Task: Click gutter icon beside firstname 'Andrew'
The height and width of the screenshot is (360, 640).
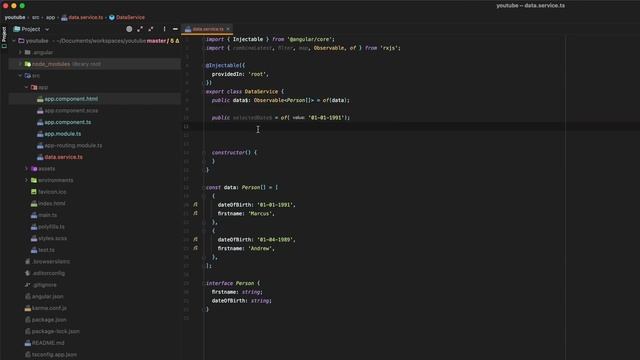Action: click(x=196, y=248)
